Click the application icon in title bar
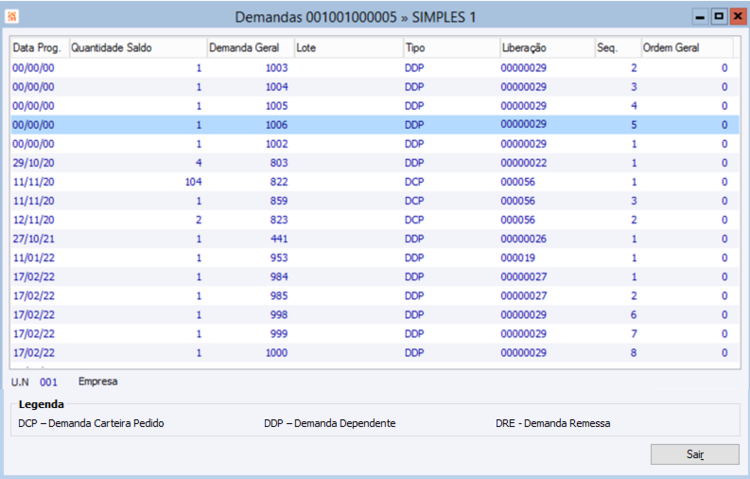Viewport: 750px width, 479px height. pyautogui.click(x=12, y=17)
